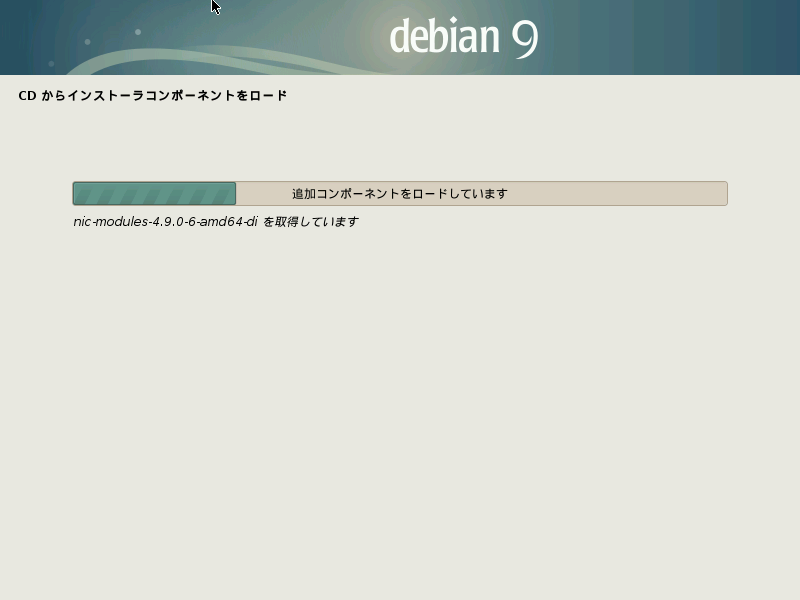Click the component loading progress bar

tap(400, 193)
